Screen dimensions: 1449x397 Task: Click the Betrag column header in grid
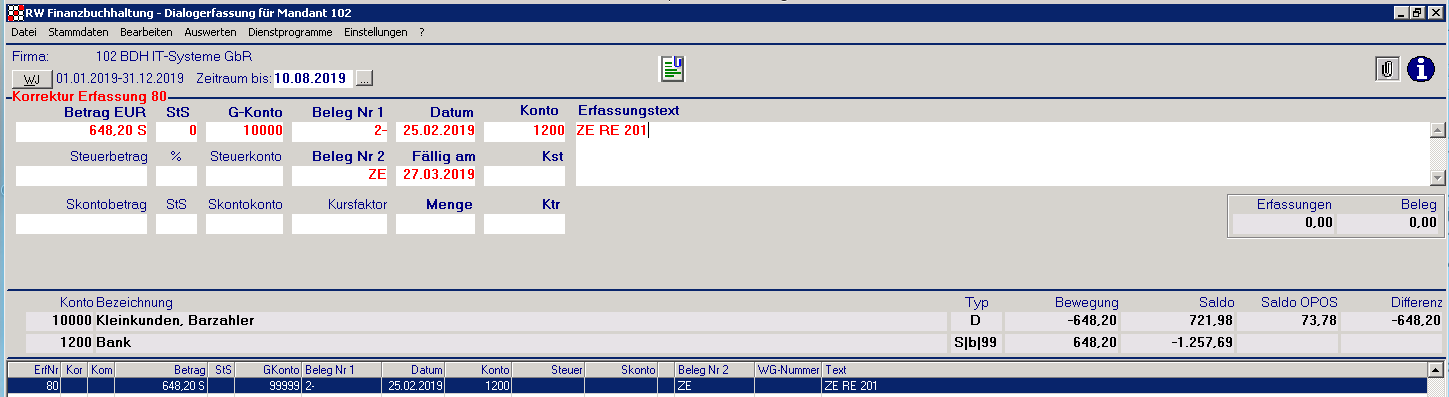point(161,370)
